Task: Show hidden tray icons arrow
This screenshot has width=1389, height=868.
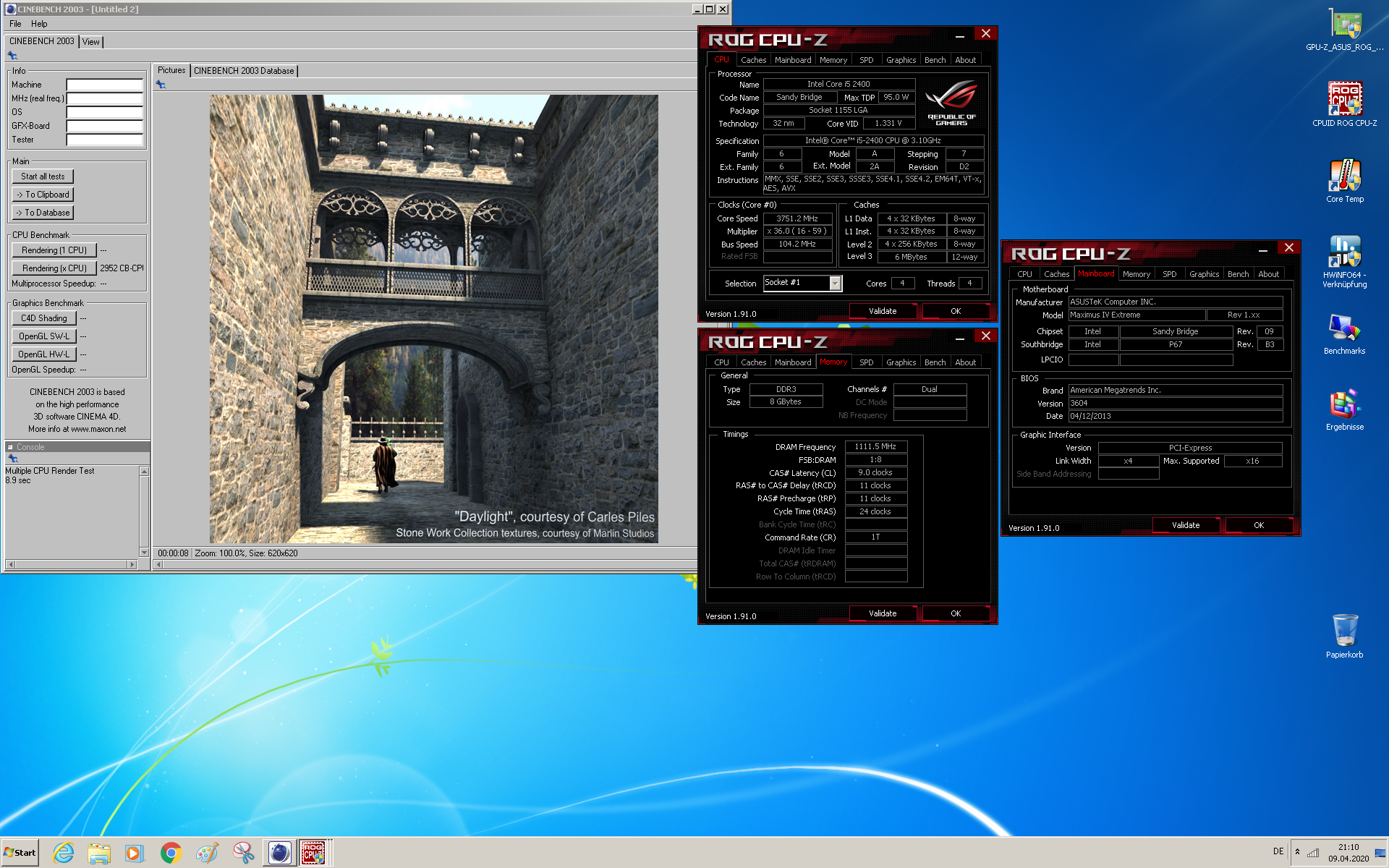Action: point(1297,852)
